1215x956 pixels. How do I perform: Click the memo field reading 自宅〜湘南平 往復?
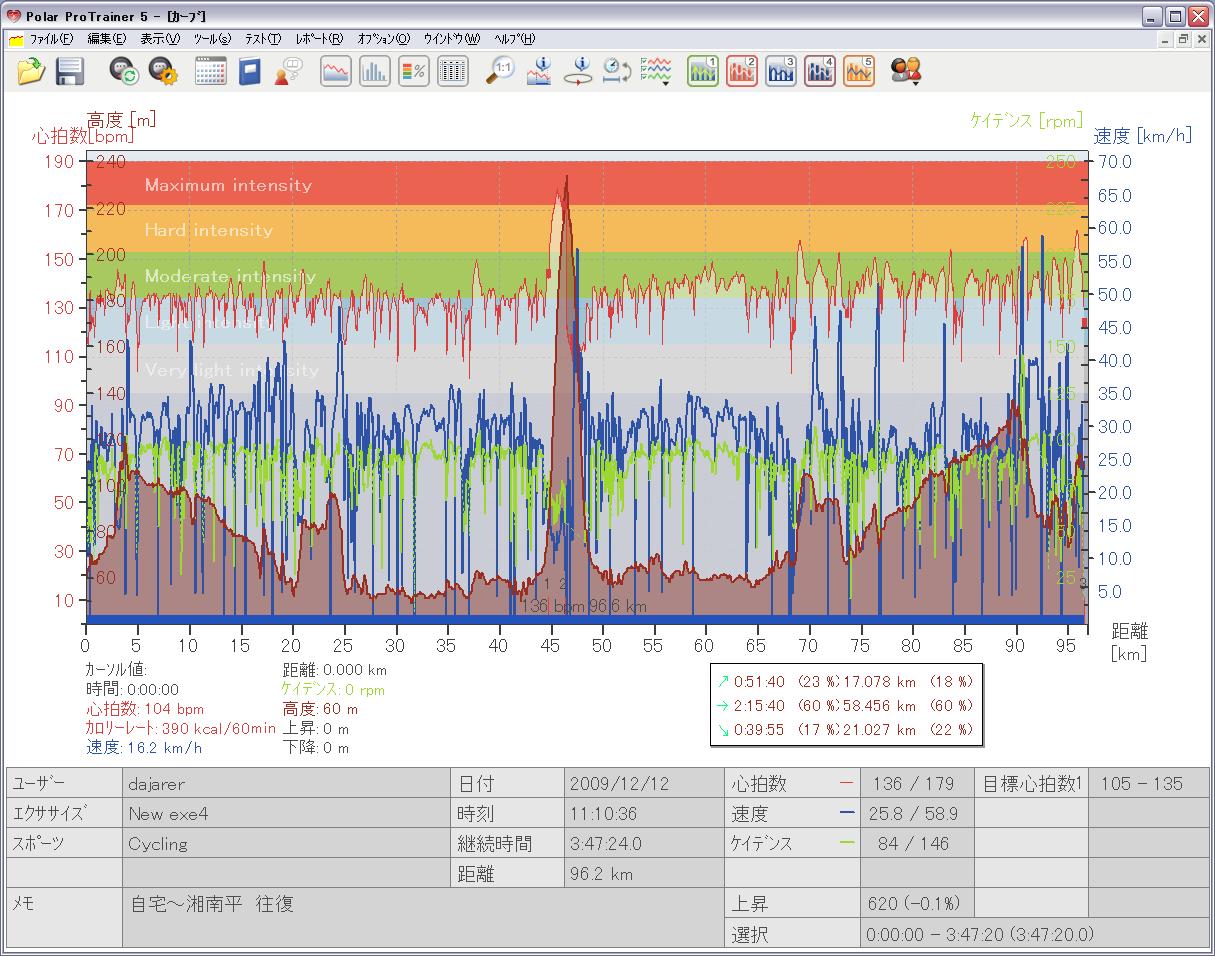[423, 917]
